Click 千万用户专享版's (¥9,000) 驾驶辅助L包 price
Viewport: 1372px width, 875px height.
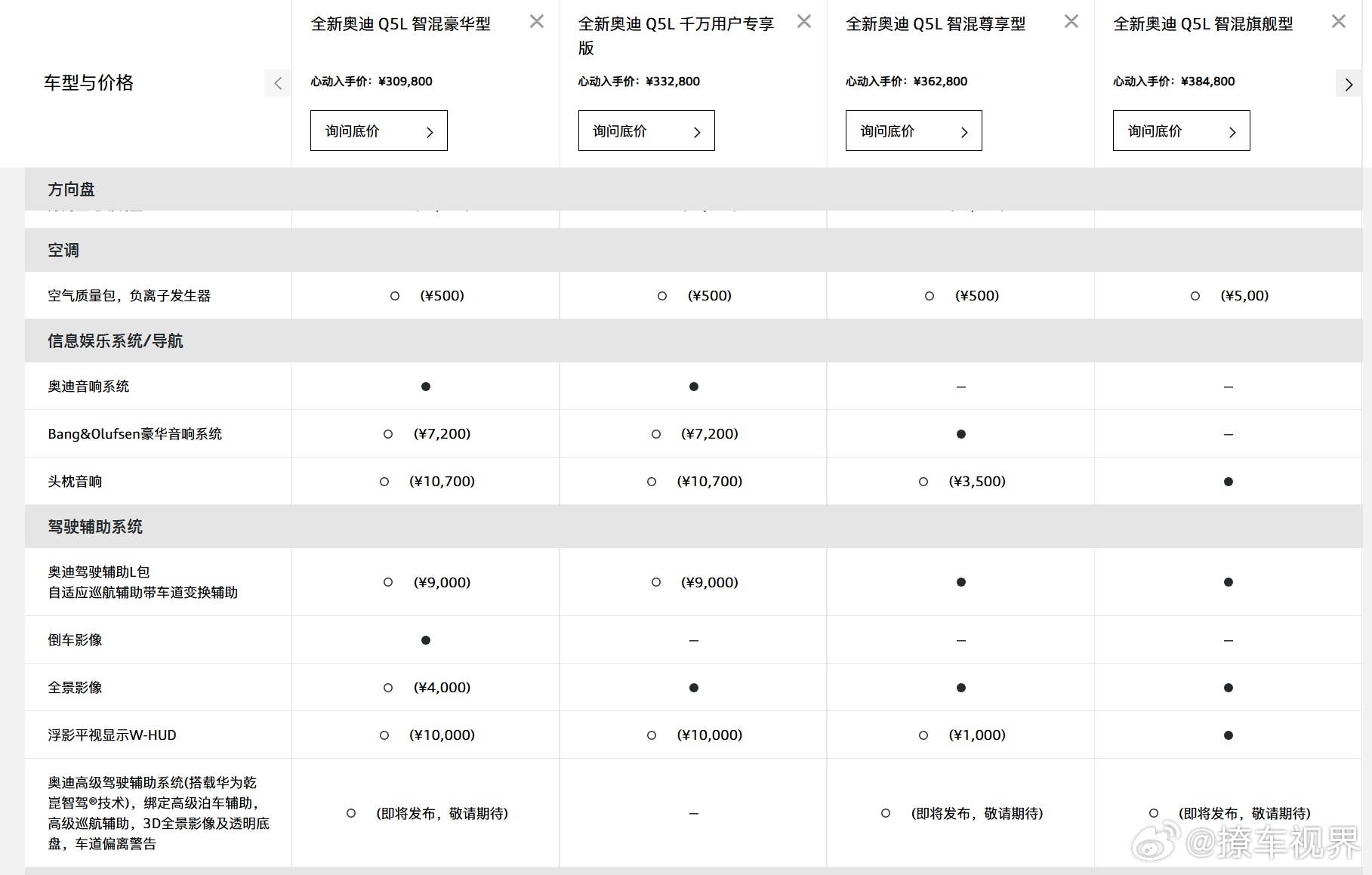tap(710, 582)
